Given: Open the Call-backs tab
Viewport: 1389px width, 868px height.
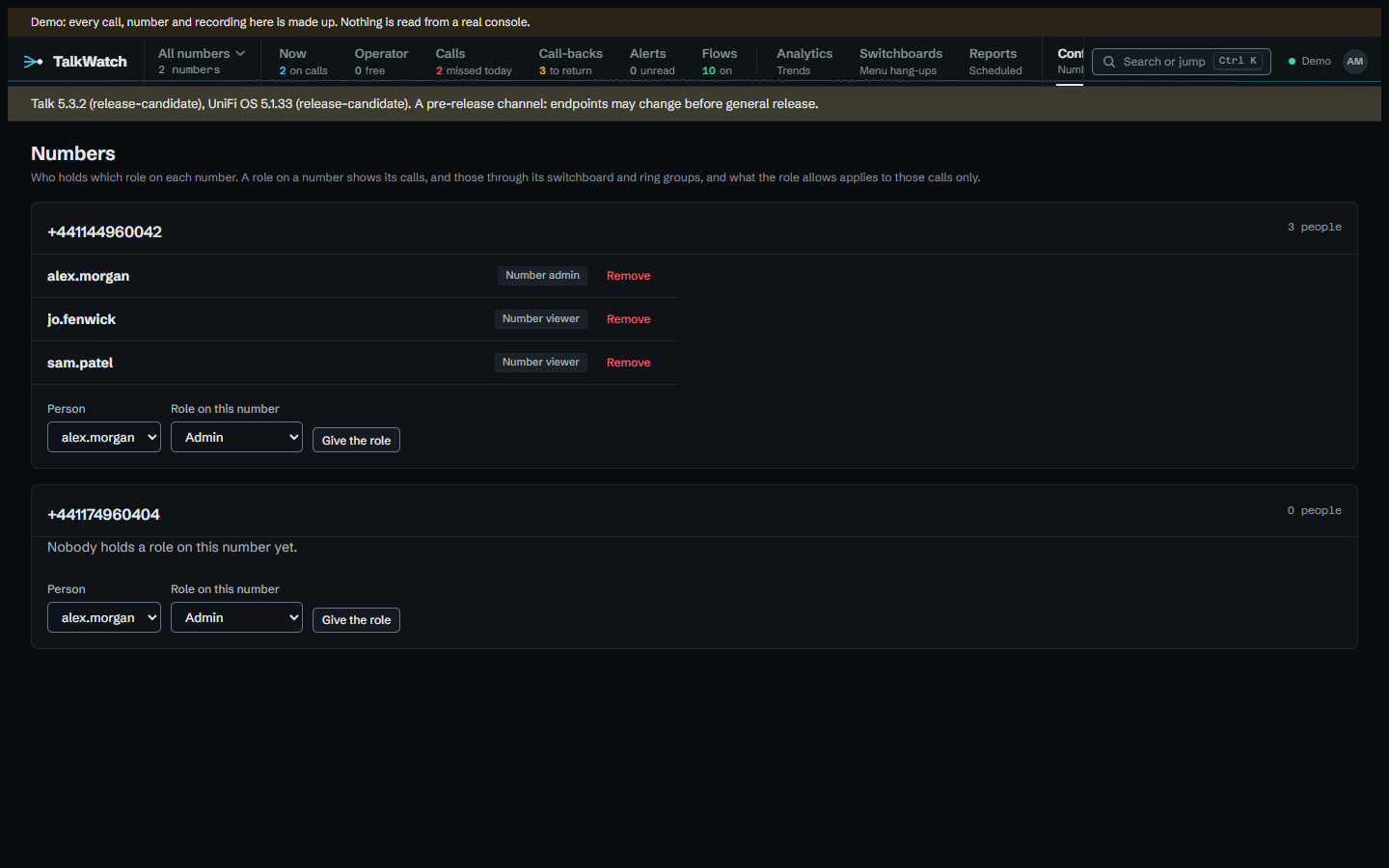Looking at the screenshot, I should point(570,61).
